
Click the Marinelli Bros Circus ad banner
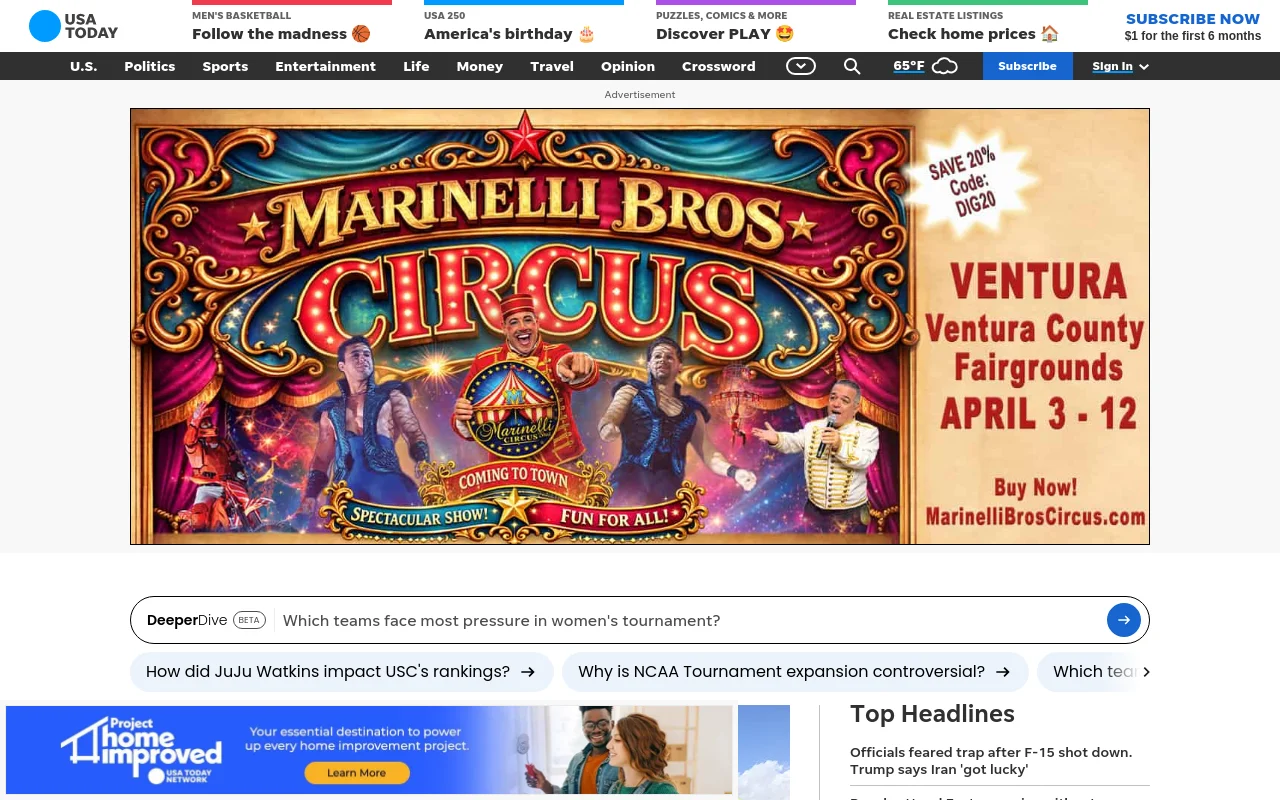coord(640,326)
